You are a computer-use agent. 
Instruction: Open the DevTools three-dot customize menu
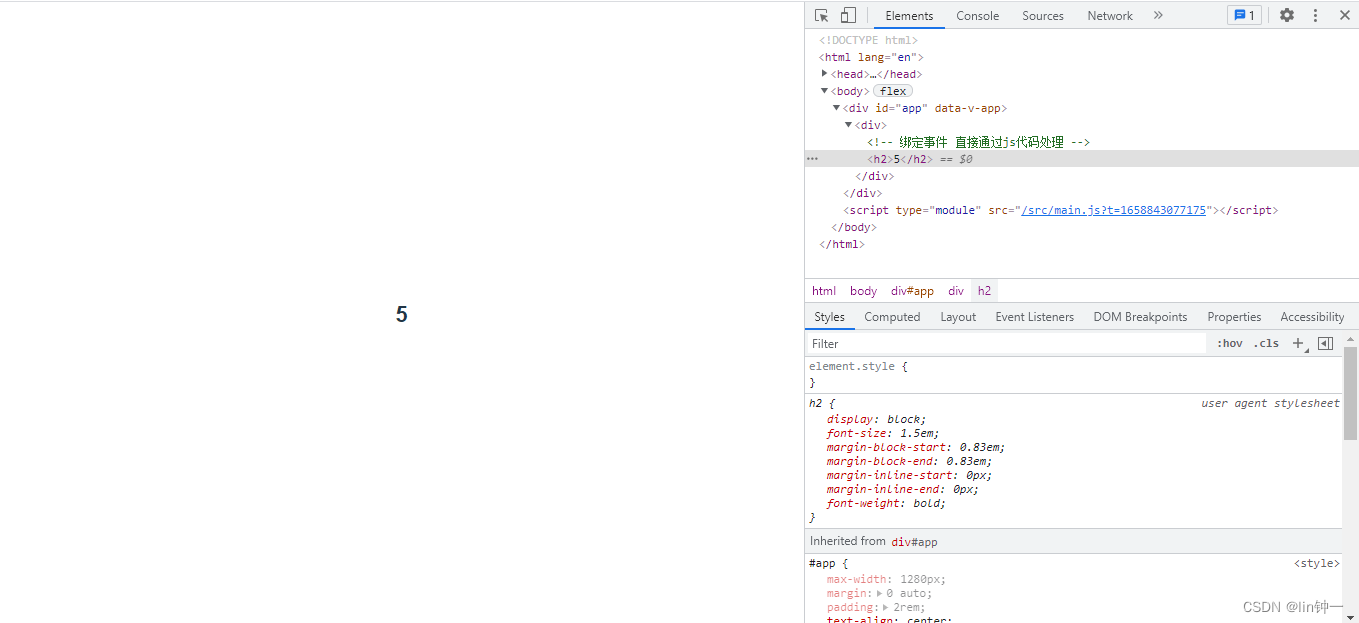point(1316,15)
